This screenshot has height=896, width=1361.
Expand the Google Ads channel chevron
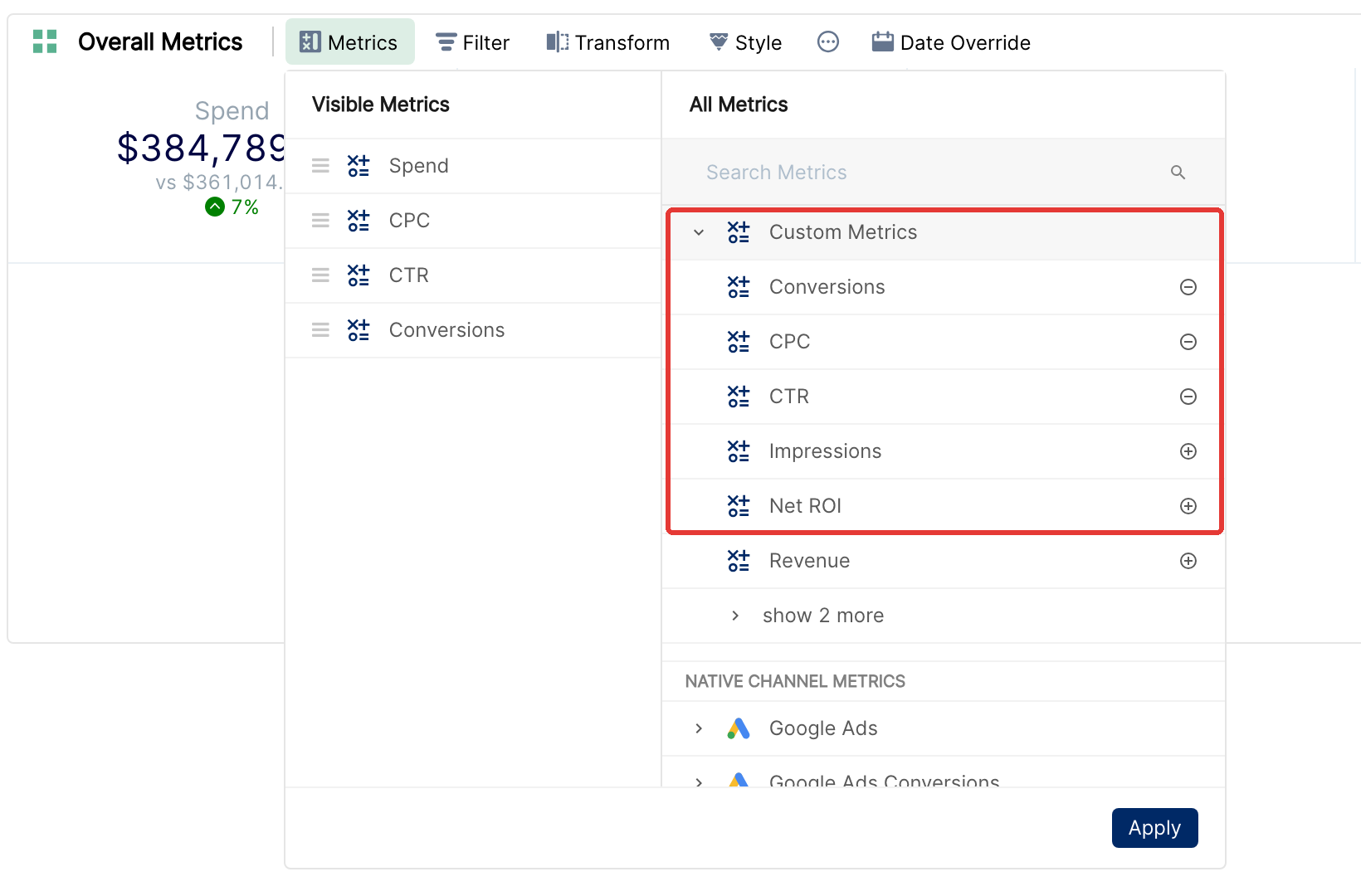point(699,728)
